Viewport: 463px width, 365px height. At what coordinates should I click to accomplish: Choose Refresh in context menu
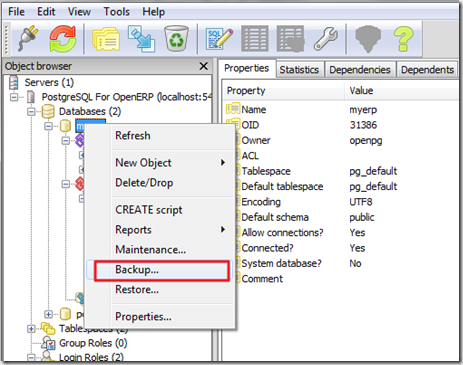[x=160, y=136]
